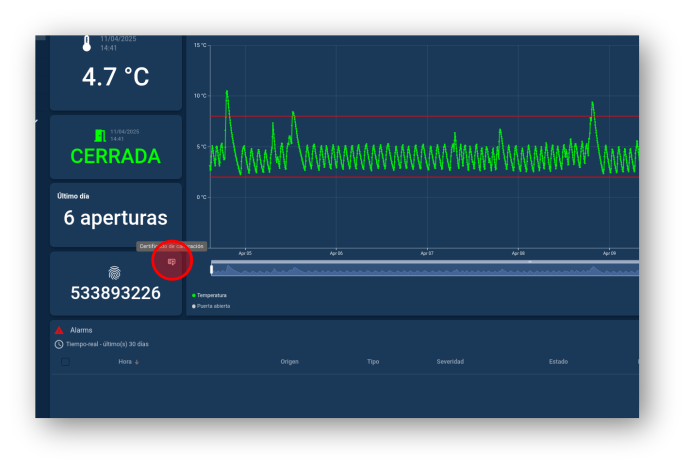This screenshot has height=461, width=682.
Task: Tick the select-all alarms checkbox
Action: click(66, 362)
